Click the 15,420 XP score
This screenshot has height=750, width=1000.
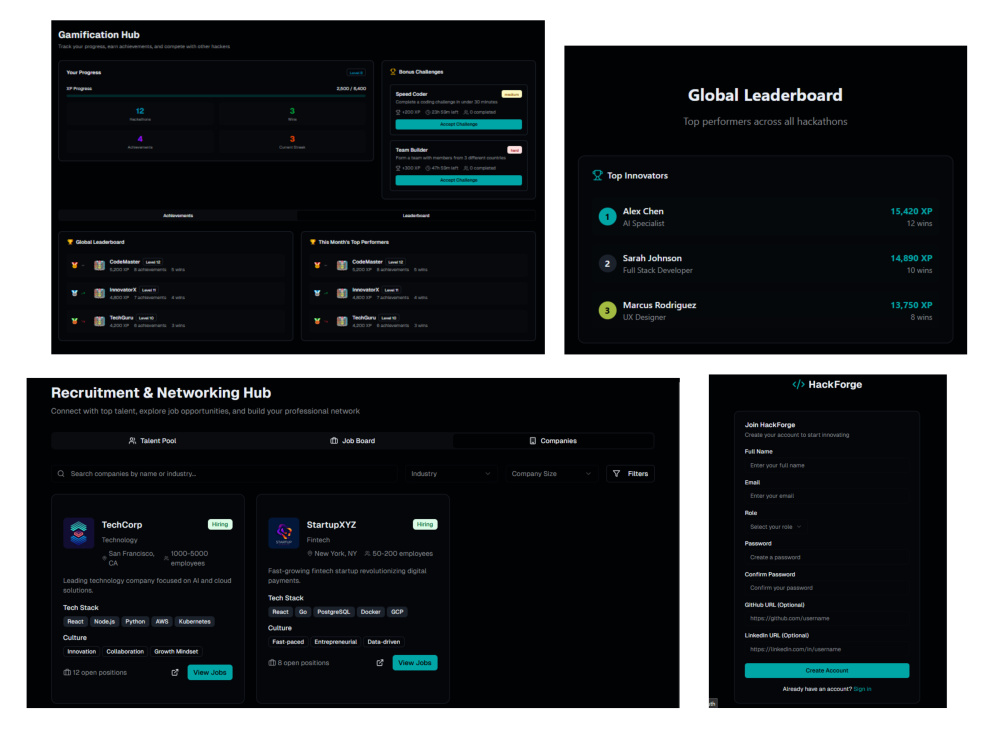911,212
